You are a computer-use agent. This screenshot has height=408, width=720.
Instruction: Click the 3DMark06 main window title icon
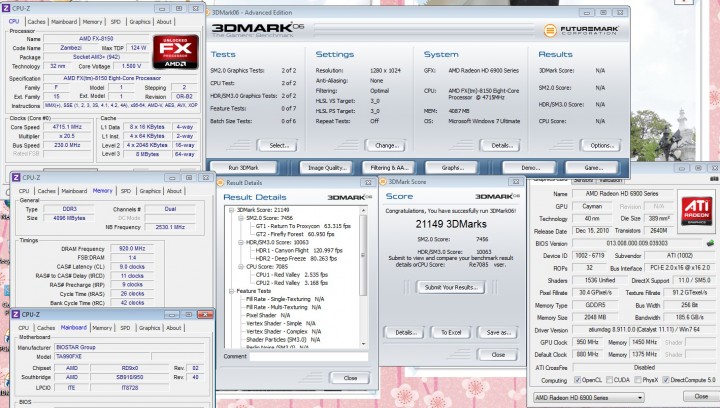coord(207,12)
